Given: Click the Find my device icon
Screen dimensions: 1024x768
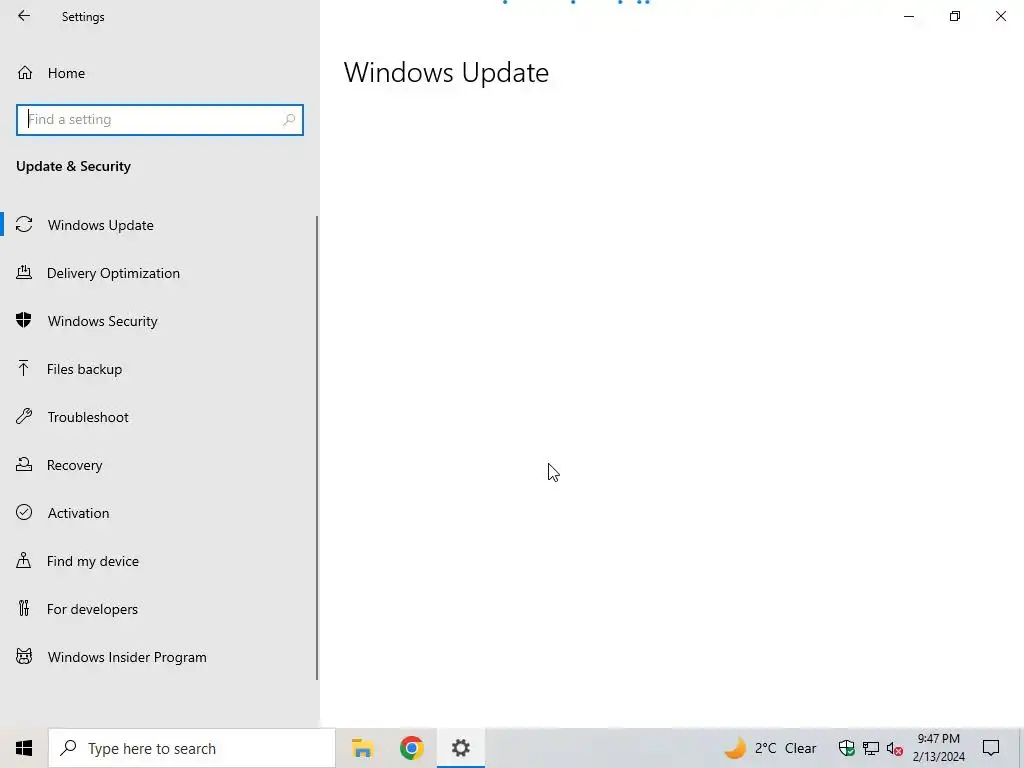Looking at the screenshot, I should tap(24, 560).
